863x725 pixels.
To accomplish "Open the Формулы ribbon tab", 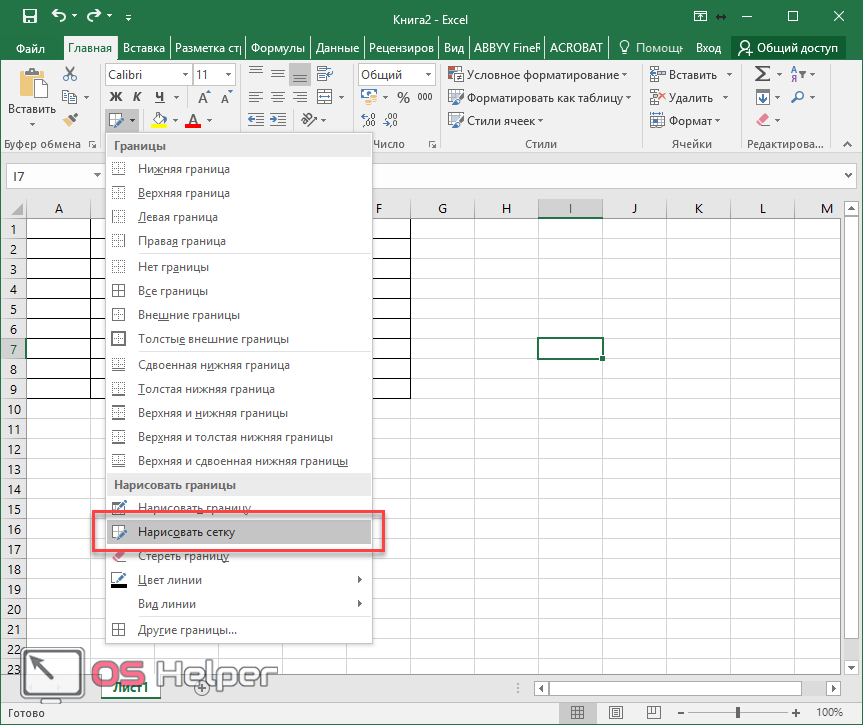I will 278,47.
